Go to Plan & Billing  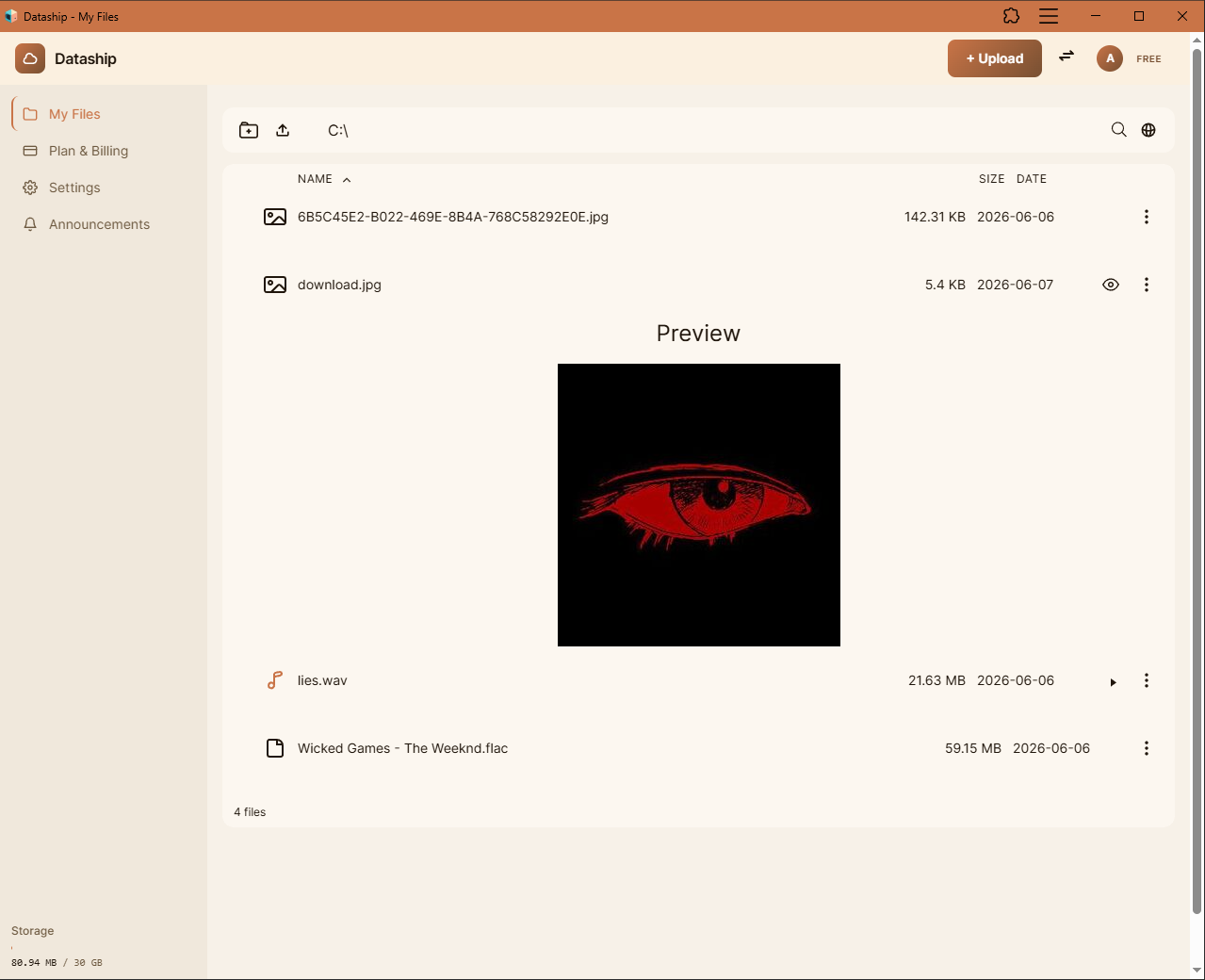click(104, 151)
